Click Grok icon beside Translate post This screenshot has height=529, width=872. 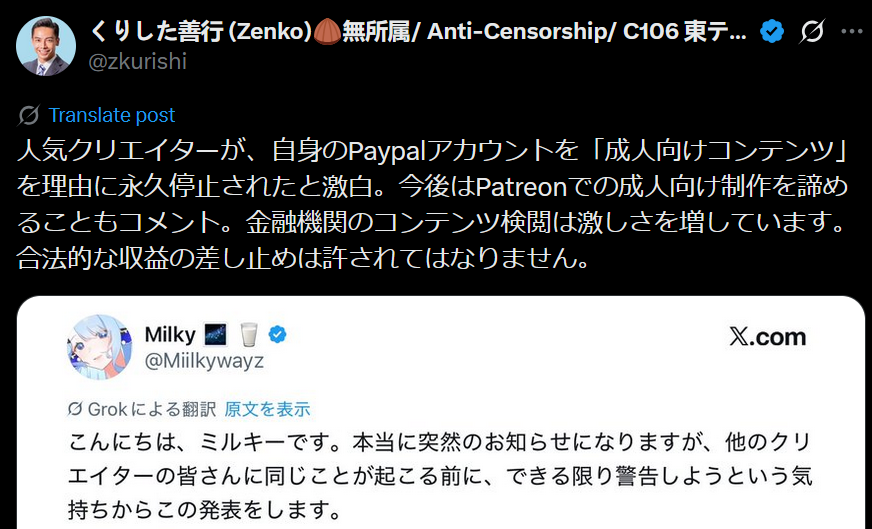pyautogui.click(x=28, y=115)
